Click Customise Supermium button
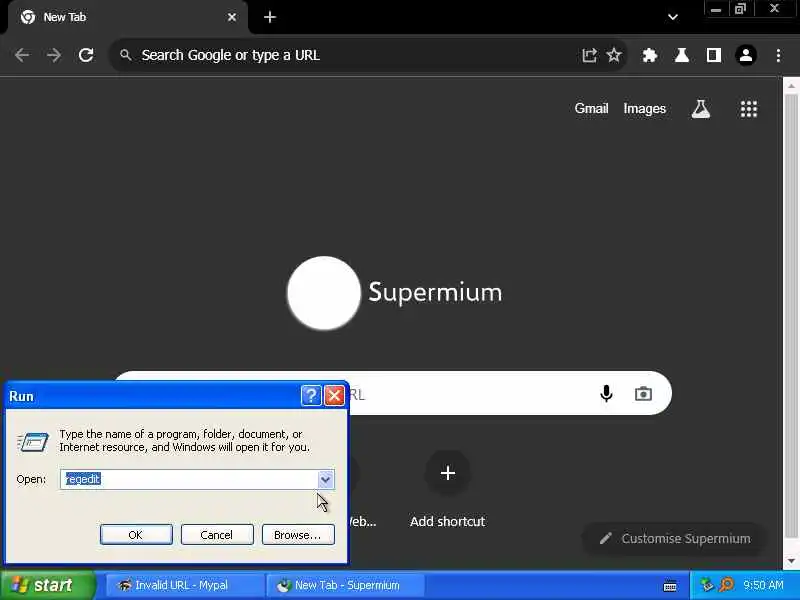The height and width of the screenshot is (600, 800). click(674, 539)
